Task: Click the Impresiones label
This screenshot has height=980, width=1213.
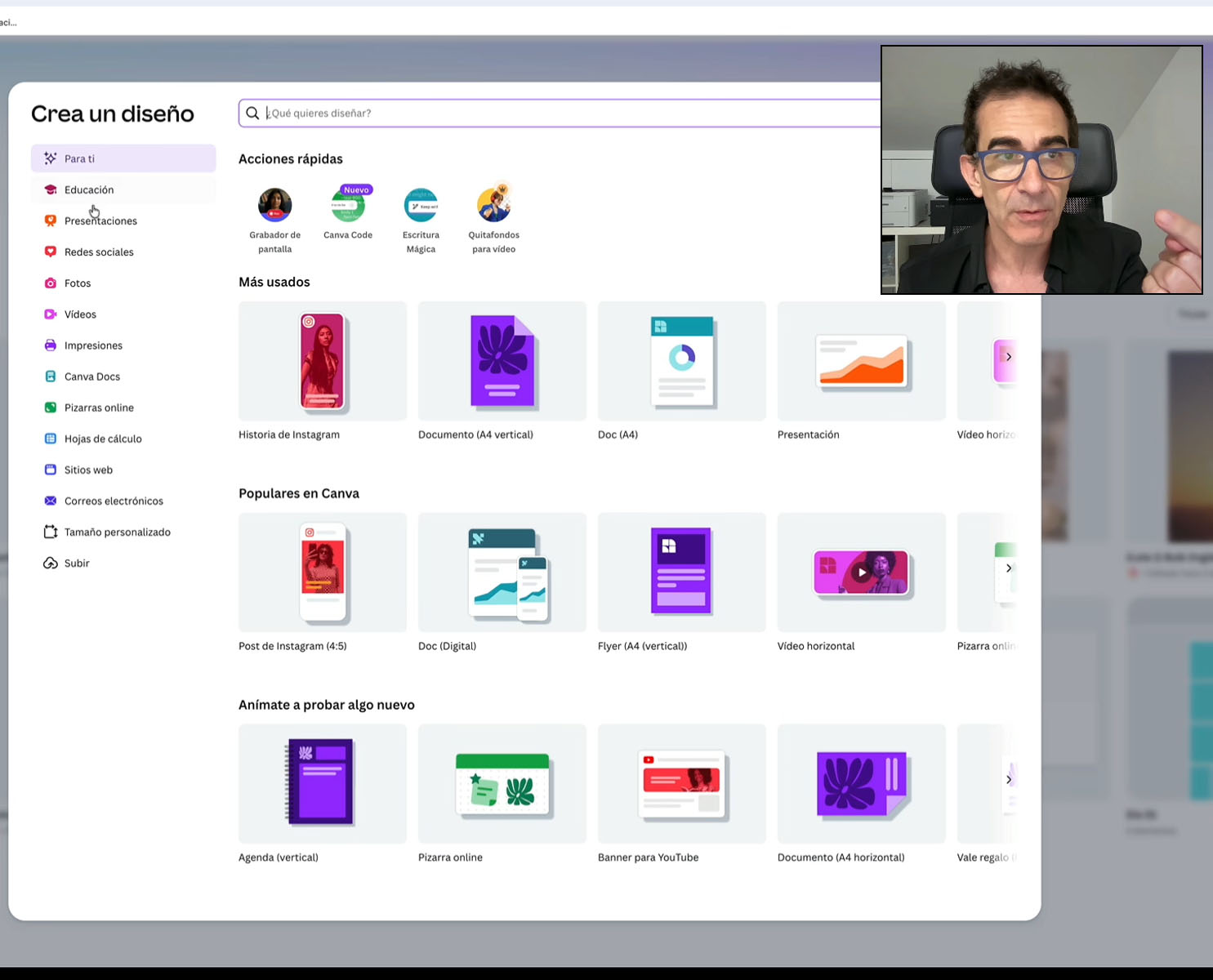Action: pos(93,345)
